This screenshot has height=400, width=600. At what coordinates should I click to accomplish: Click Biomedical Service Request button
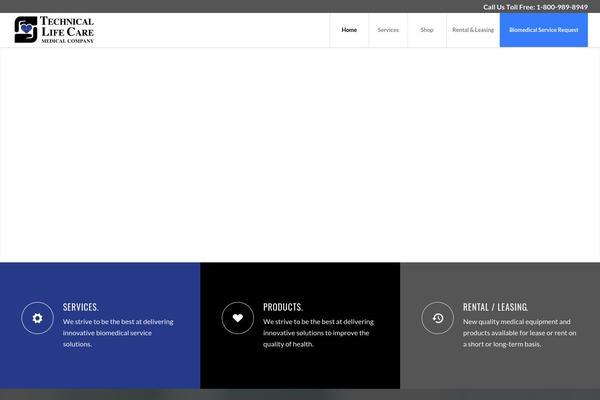[x=544, y=30]
